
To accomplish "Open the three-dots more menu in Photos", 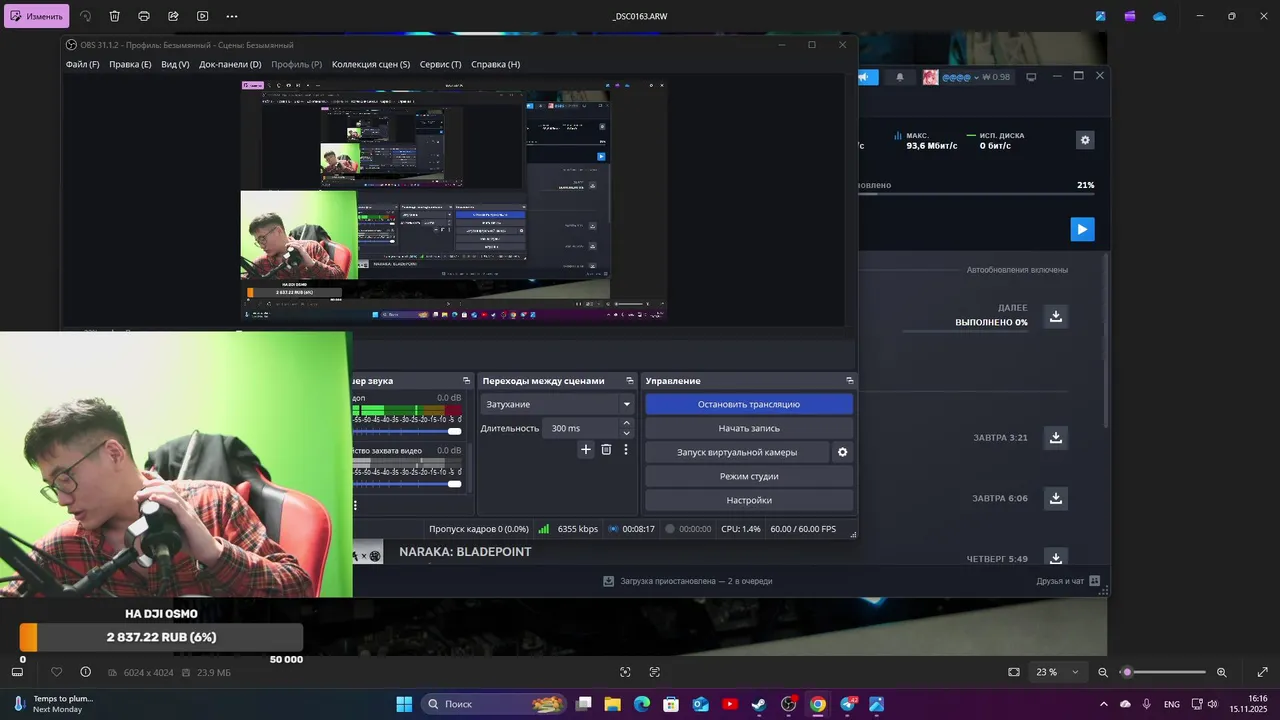I will [x=232, y=16].
